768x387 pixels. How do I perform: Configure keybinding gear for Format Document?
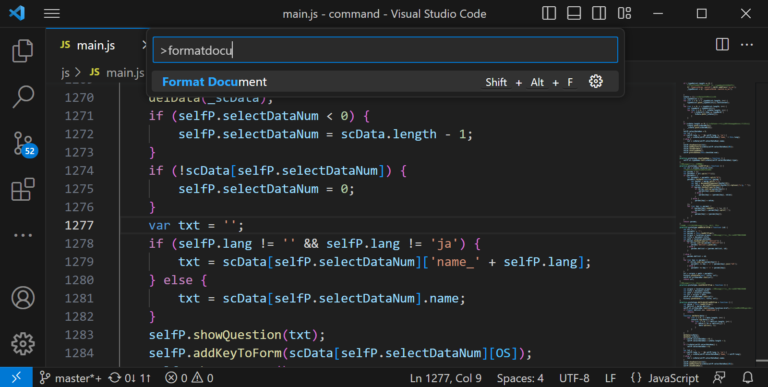click(x=596, y=81)
